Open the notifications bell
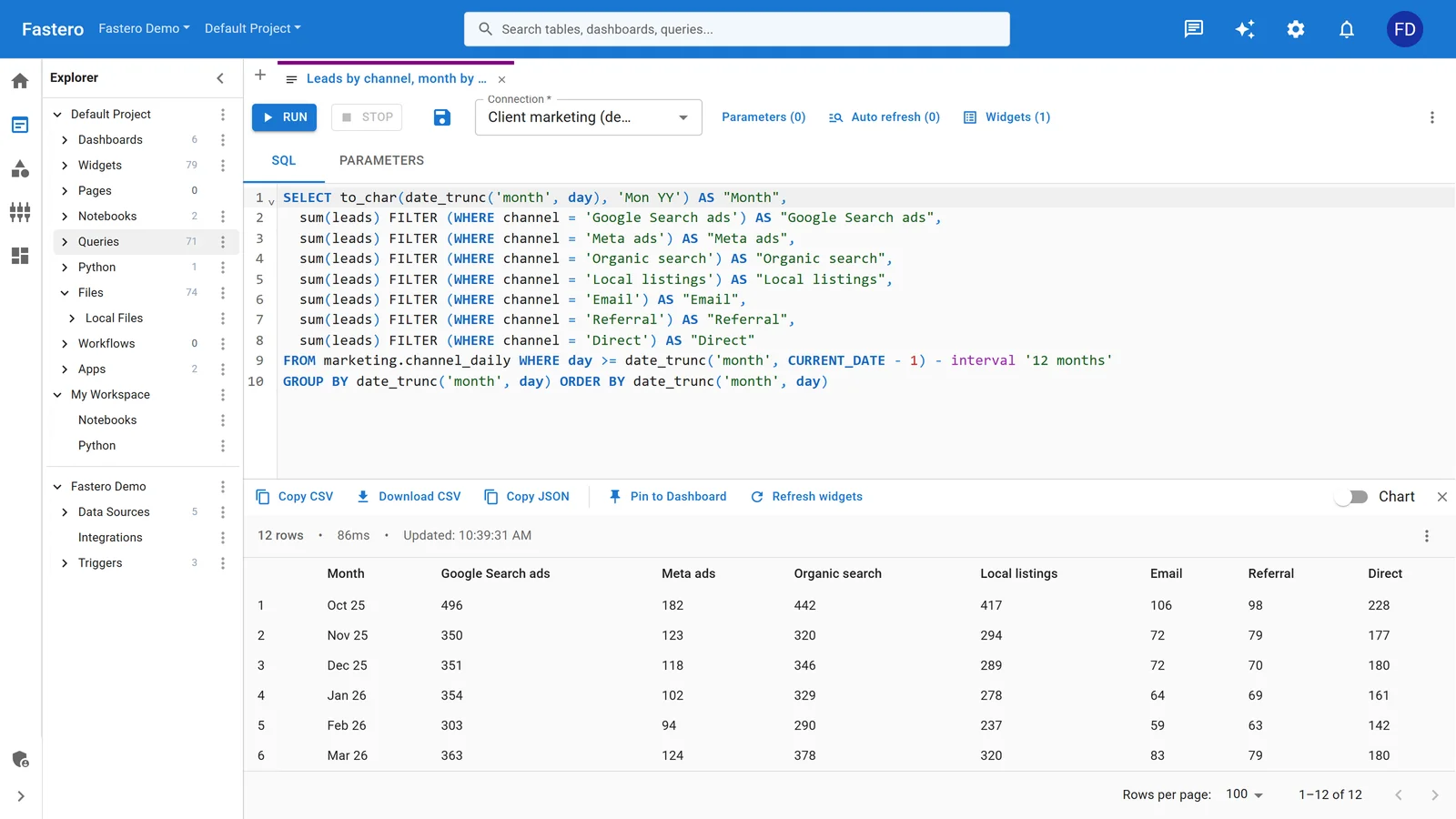Image resolution: width=1456 pixels, height=819 pixels. (x=1347, y=29)
